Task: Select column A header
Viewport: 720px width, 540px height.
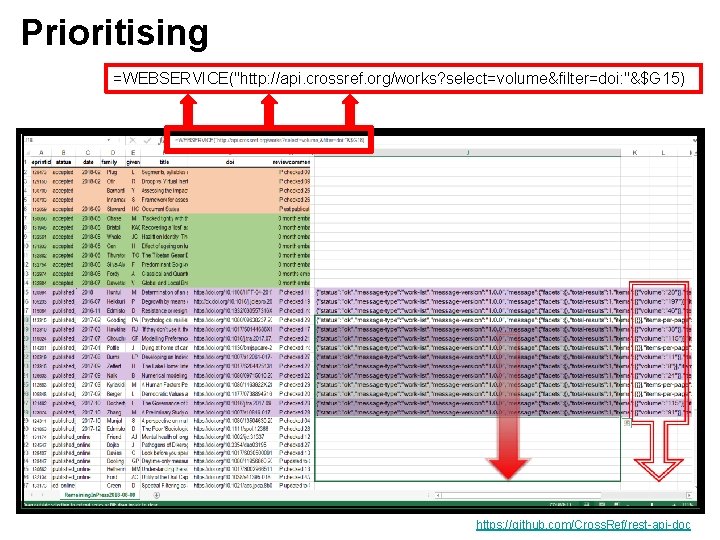Action: click(41, 152)
